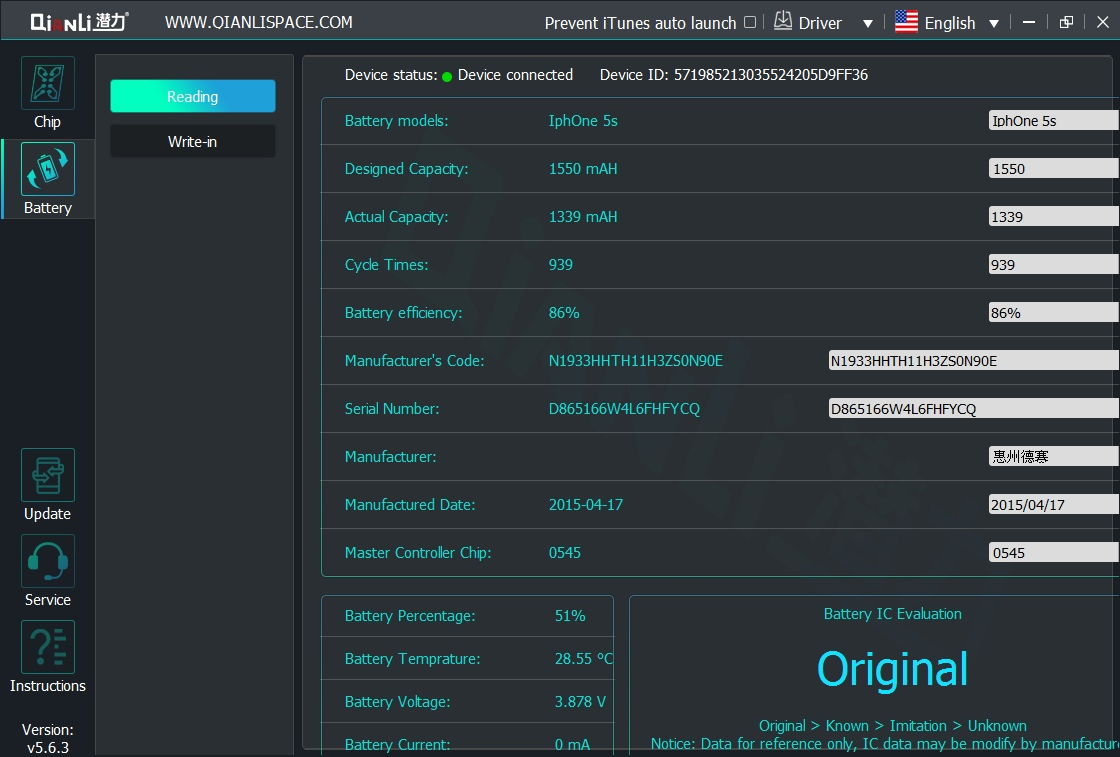Image resolution: width=1120 pixels, height=757 pixels.
Task: Edit the Battery models input field
Action: [x=1054, y=121]
